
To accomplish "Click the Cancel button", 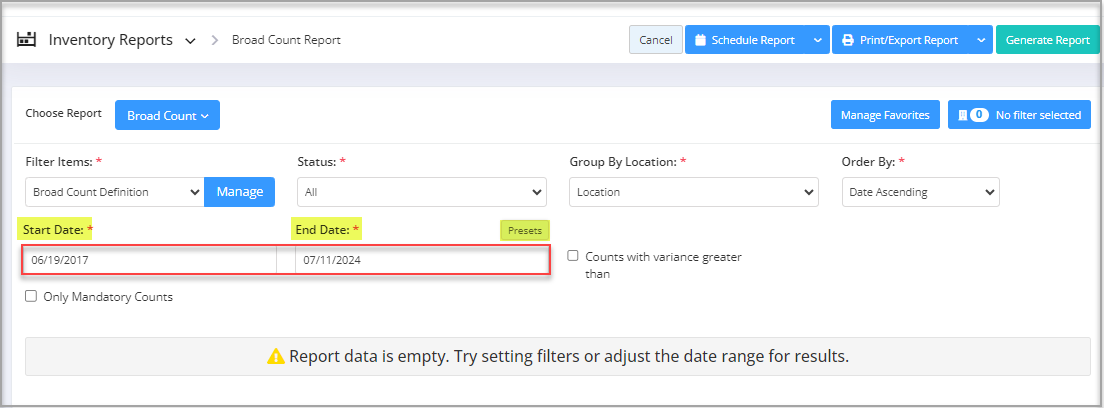I will click(655, 40).
